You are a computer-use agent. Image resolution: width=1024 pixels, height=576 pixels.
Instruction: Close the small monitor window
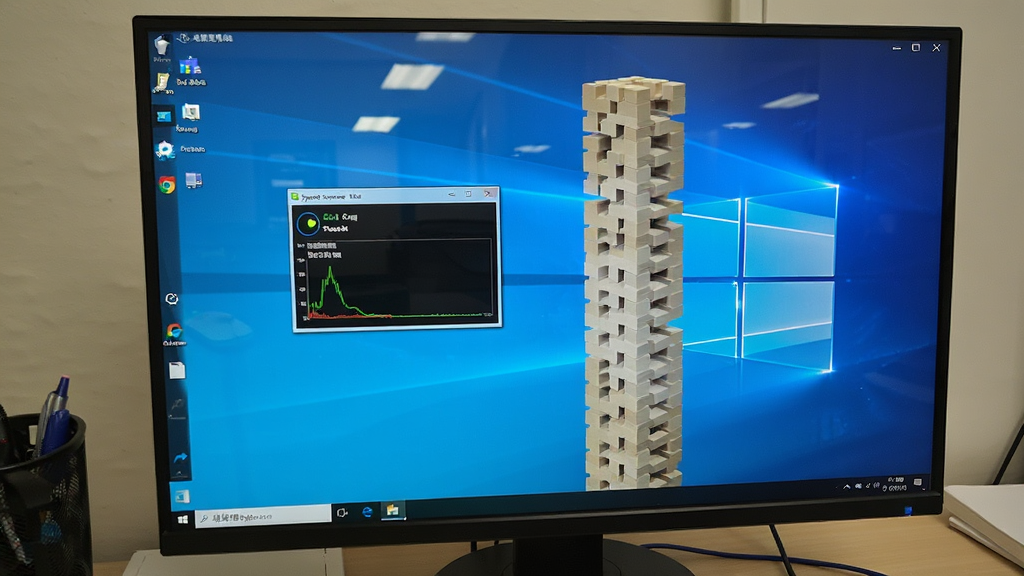(x=488, y=193)
